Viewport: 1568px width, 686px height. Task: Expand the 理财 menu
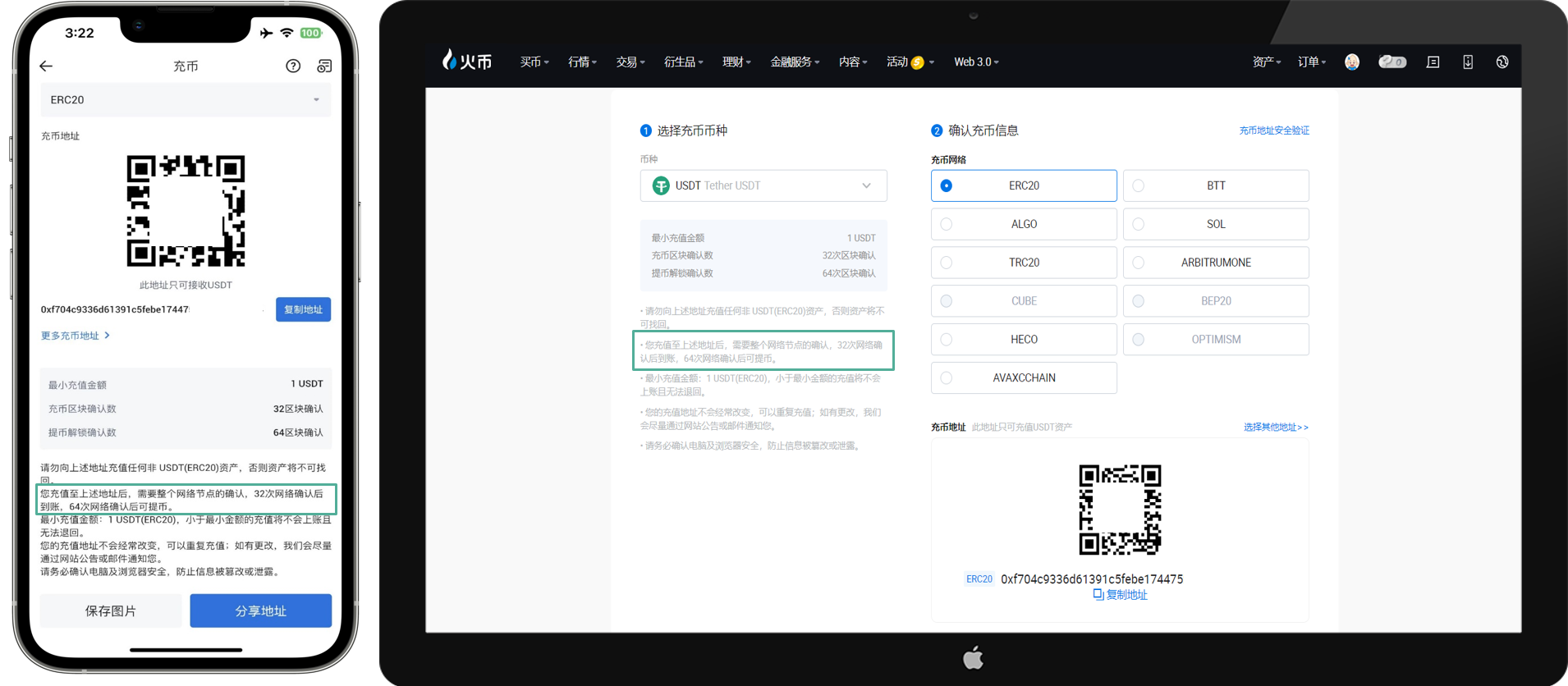point(736,62)
